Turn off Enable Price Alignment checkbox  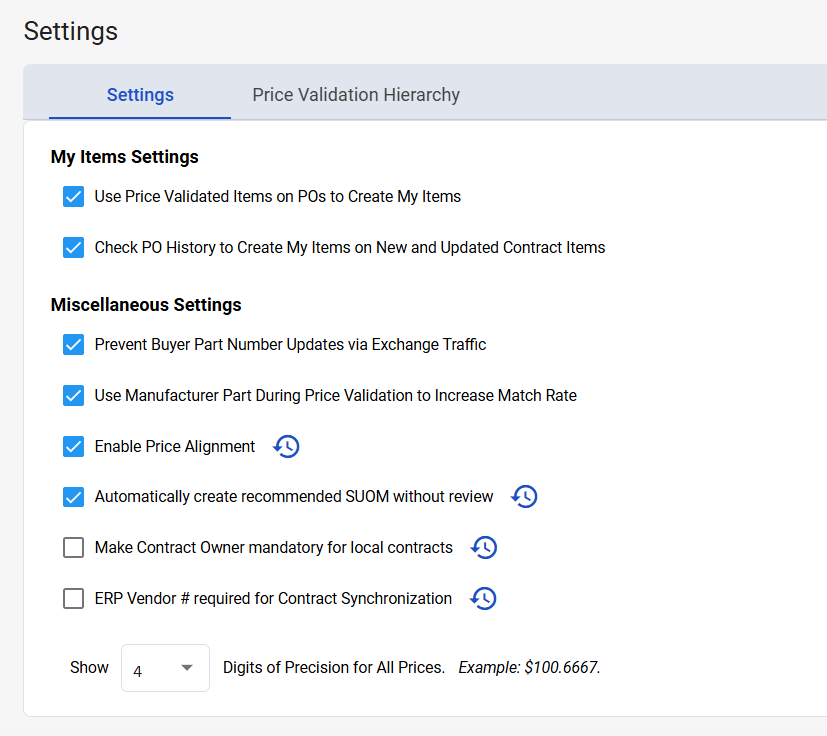(73, 446)
